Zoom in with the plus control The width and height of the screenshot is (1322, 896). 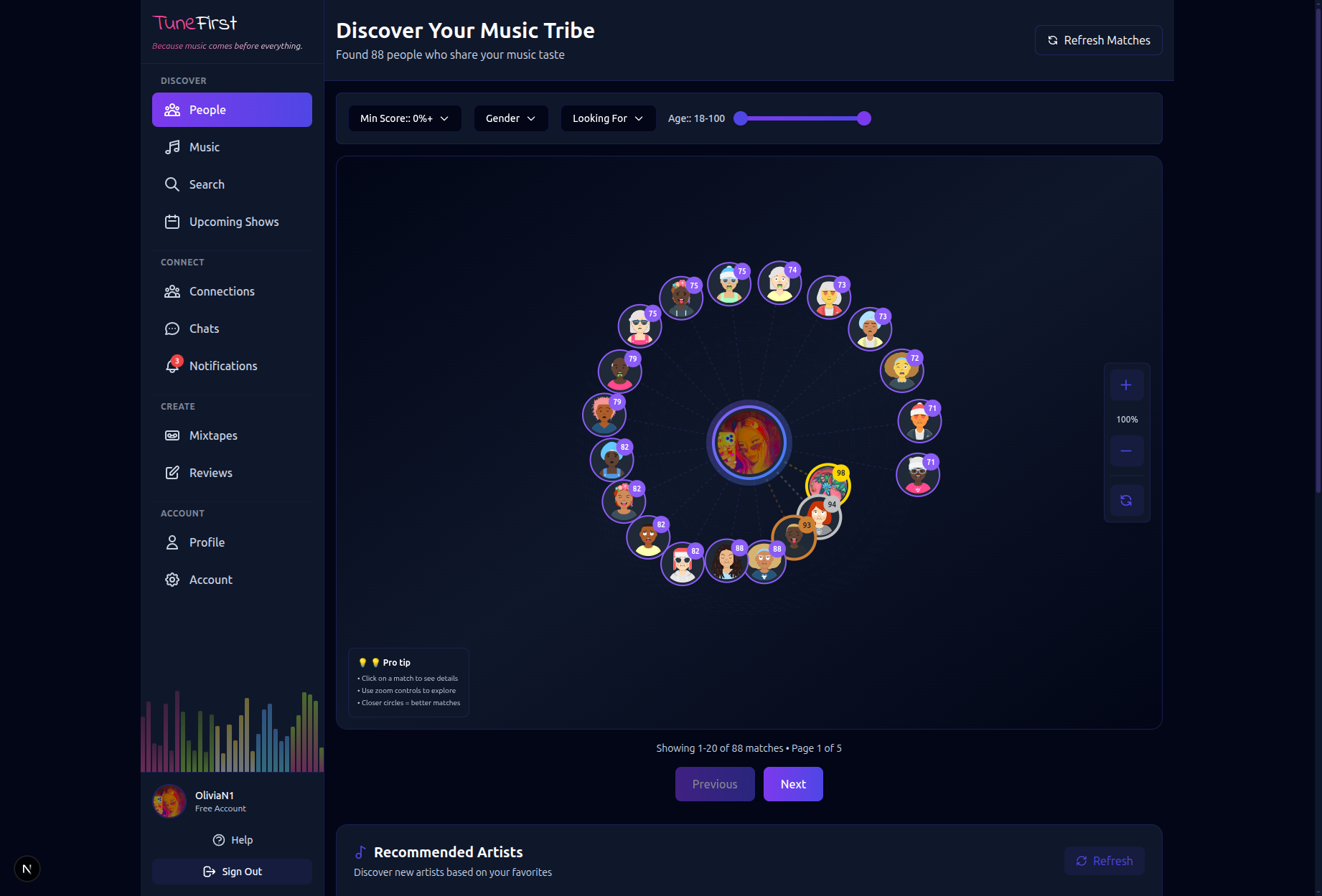[1127, 385]
